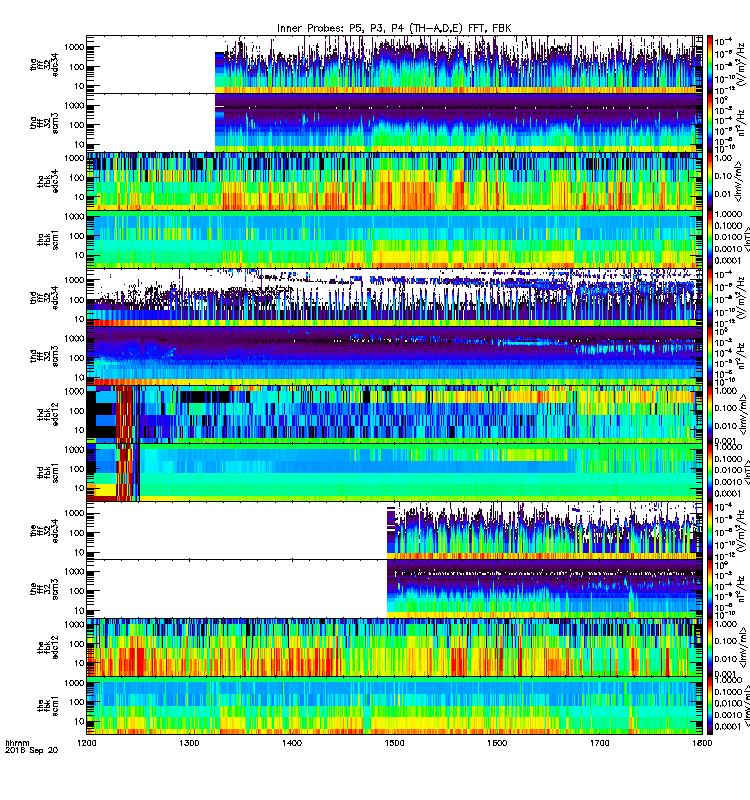Click the thd fff edc34 spectrogram panel
This screenshot has height=800, width=750.
click(x=394, y=297)
